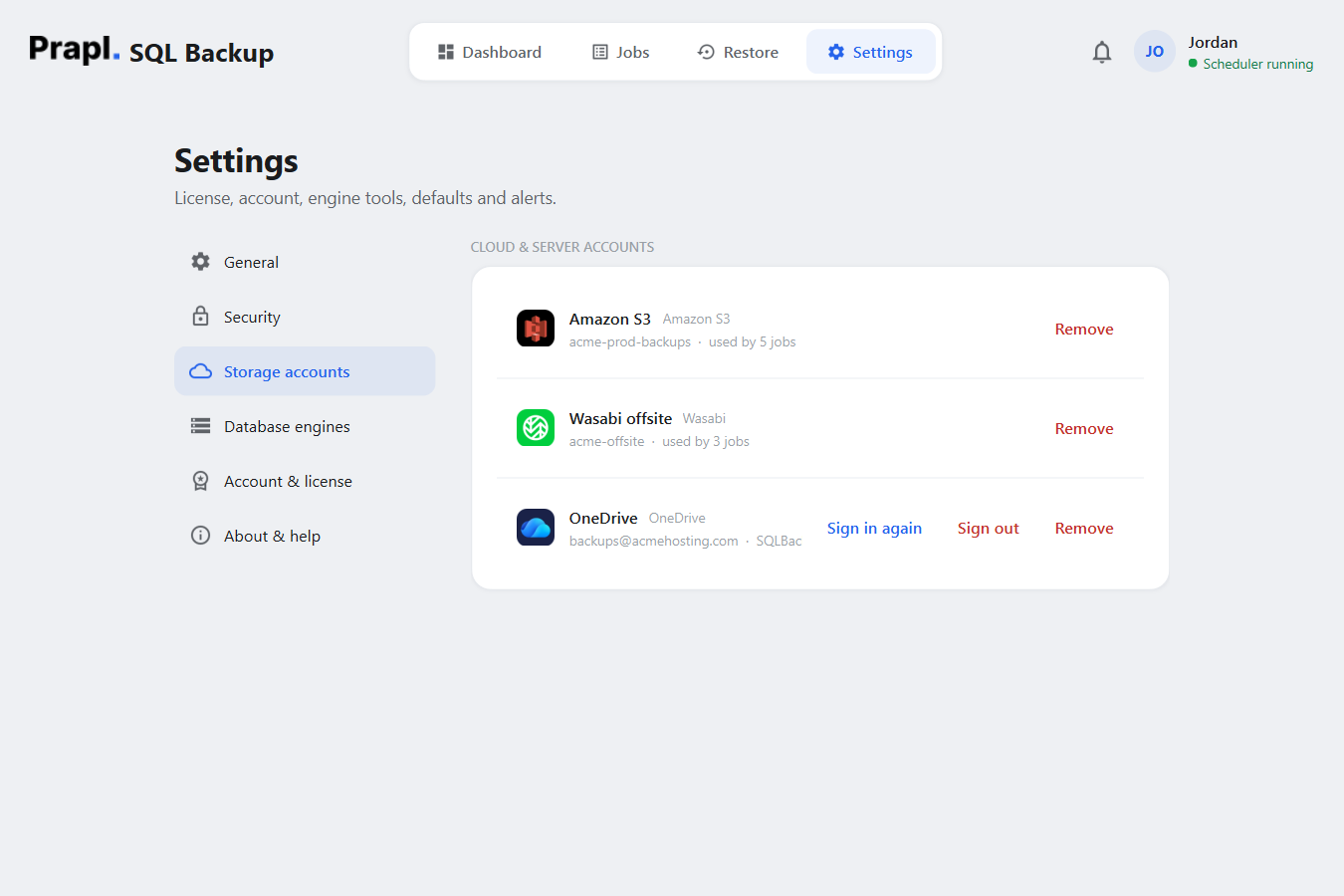This screenshot has height=896, width=1344.
Task: Click the OneDrive account name
Action: pyautogui.click(x=603, y=519)
